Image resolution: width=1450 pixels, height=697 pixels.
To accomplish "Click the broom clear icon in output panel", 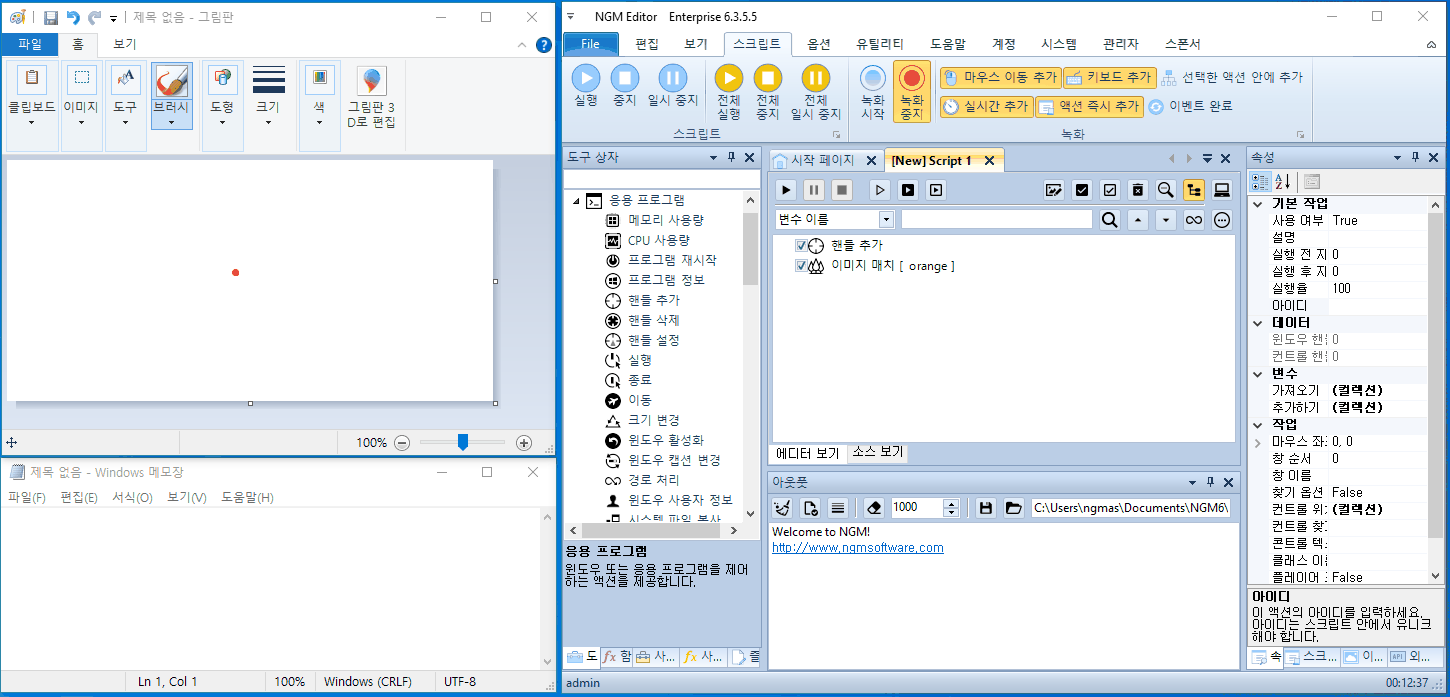I will (783, 508).
